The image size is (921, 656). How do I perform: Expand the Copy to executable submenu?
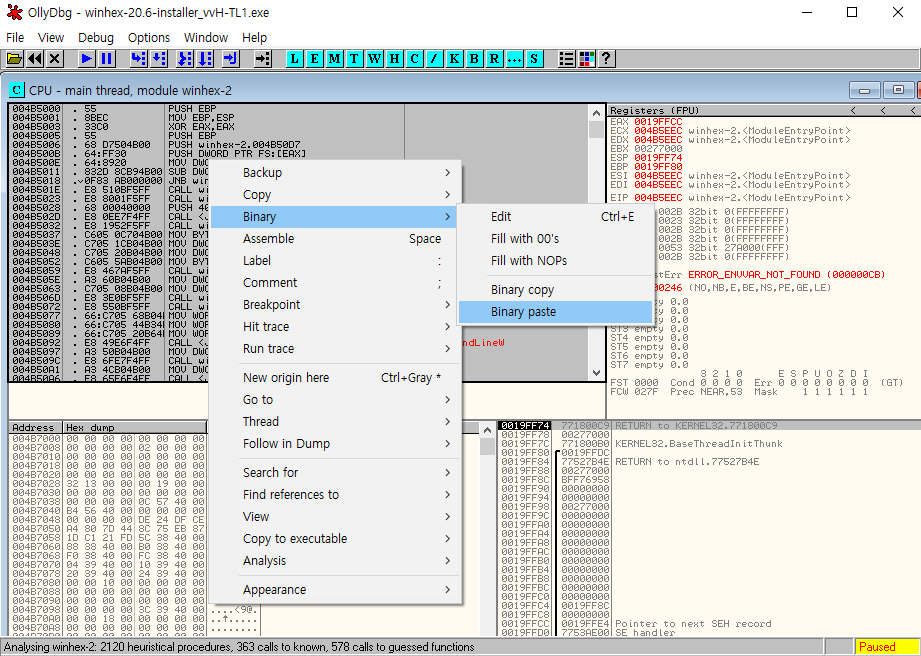tap(335, 539)
